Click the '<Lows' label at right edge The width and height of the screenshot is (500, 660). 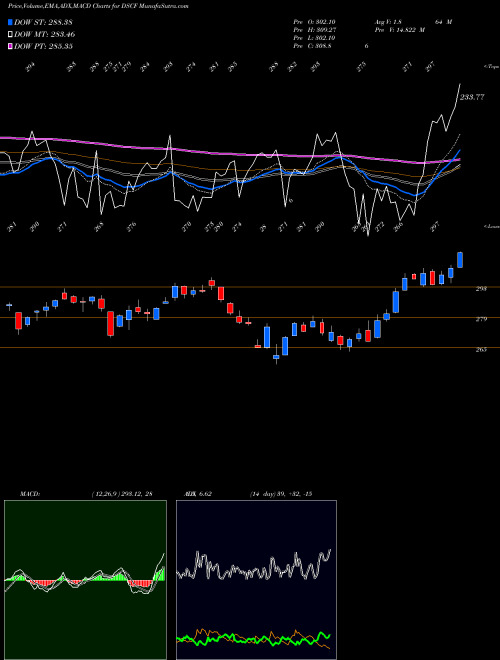(492, 226)
